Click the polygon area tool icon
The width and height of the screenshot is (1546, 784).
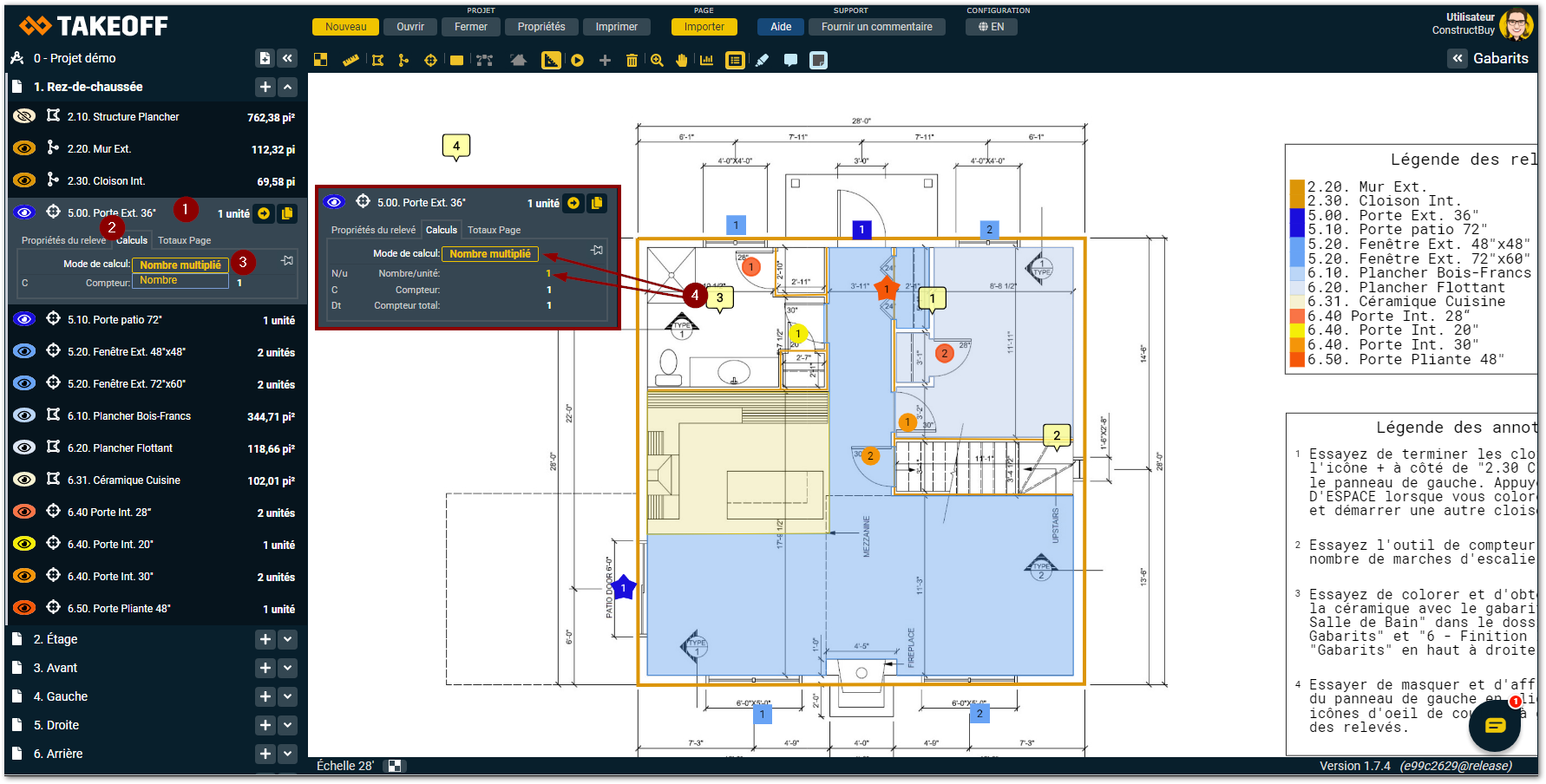(377, 60)
